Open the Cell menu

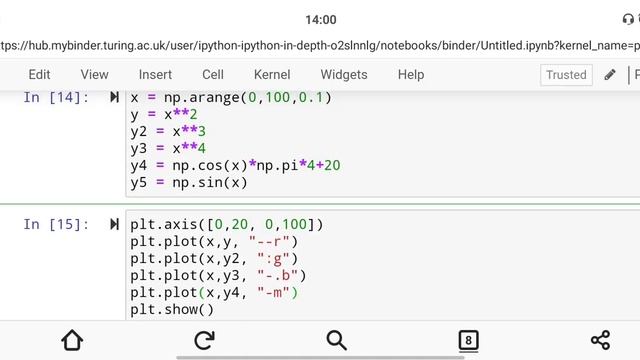[213, 75]
